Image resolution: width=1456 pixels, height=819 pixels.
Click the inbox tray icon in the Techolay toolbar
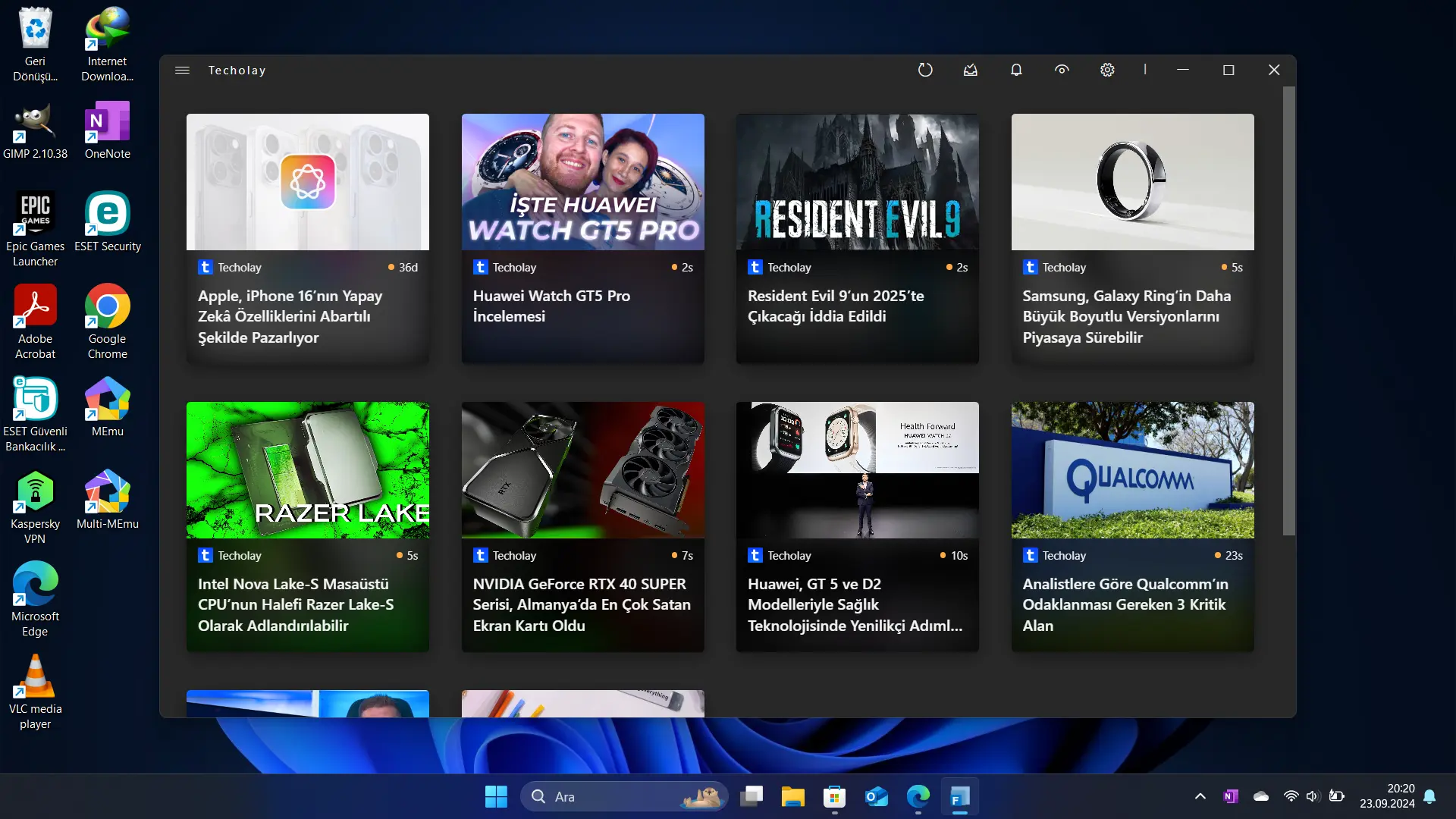pyautogui.click(x=971, y=70)
